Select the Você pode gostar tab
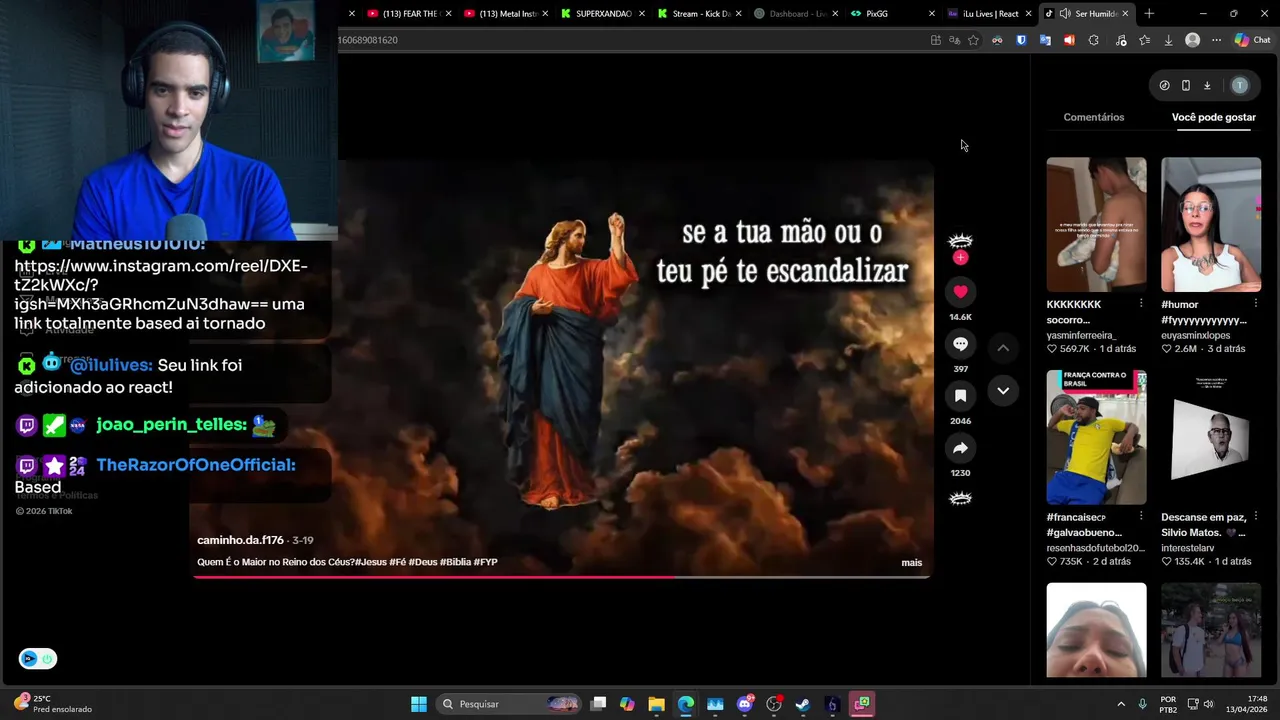Viewport: 1280px width, 720px height. (1213, 117)
